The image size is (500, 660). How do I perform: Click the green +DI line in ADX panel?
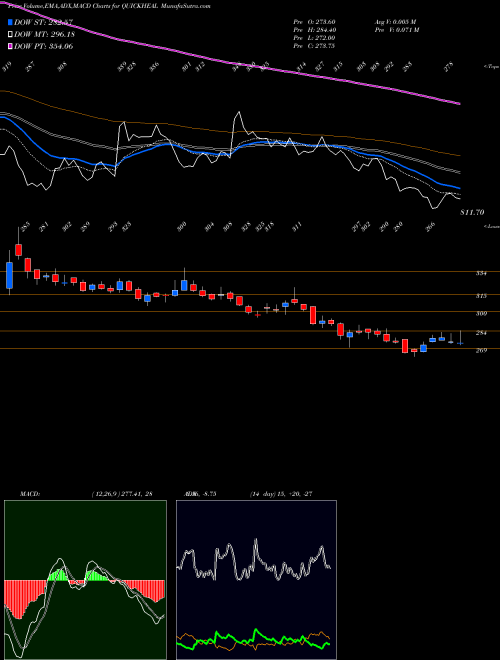point(253,639)
